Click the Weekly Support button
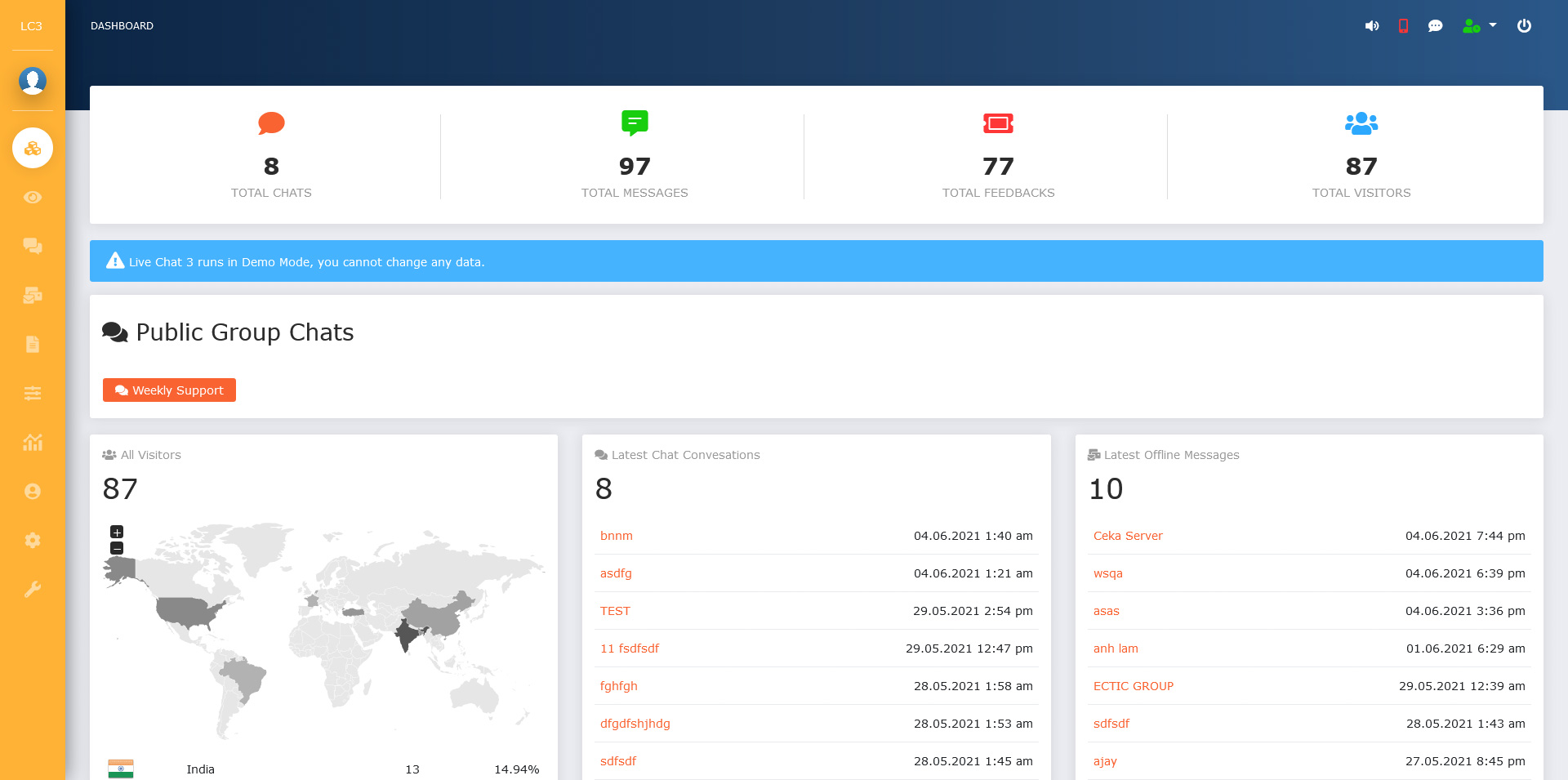Viewport: 1568px width, 780px height. point(169,390)
